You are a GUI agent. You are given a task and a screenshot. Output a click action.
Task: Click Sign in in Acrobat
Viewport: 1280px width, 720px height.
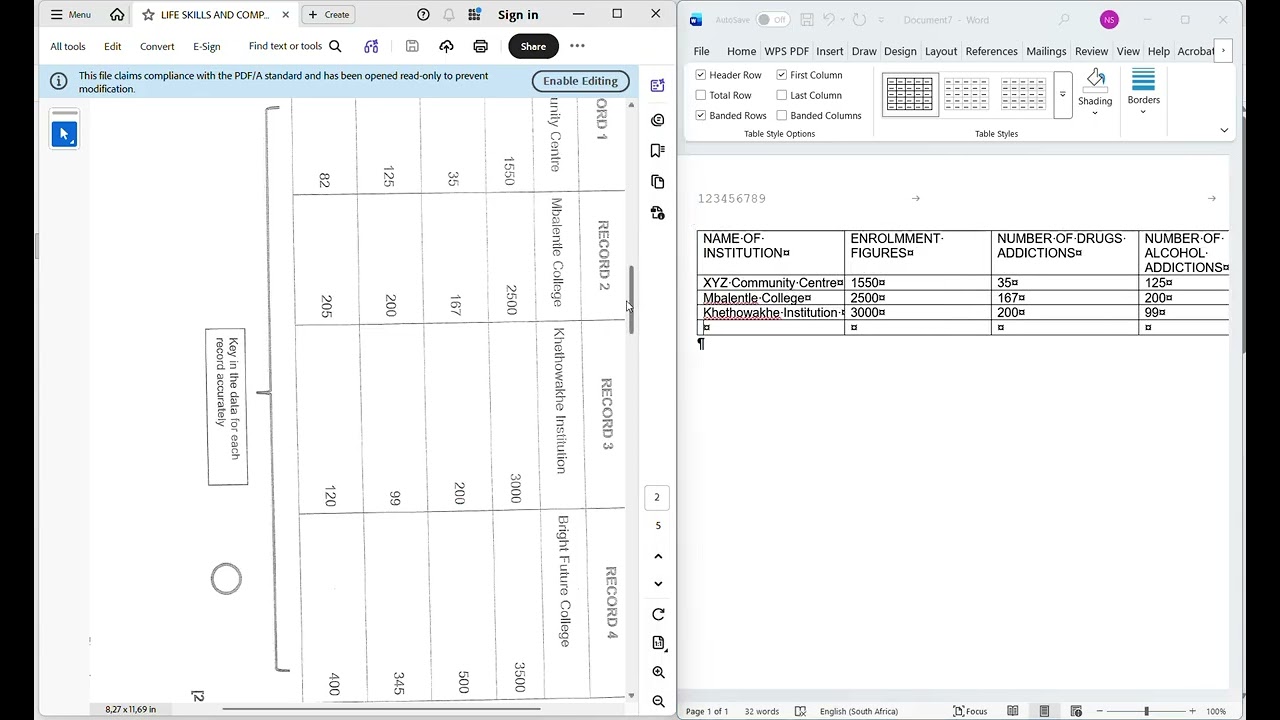[x=518, y=14]
